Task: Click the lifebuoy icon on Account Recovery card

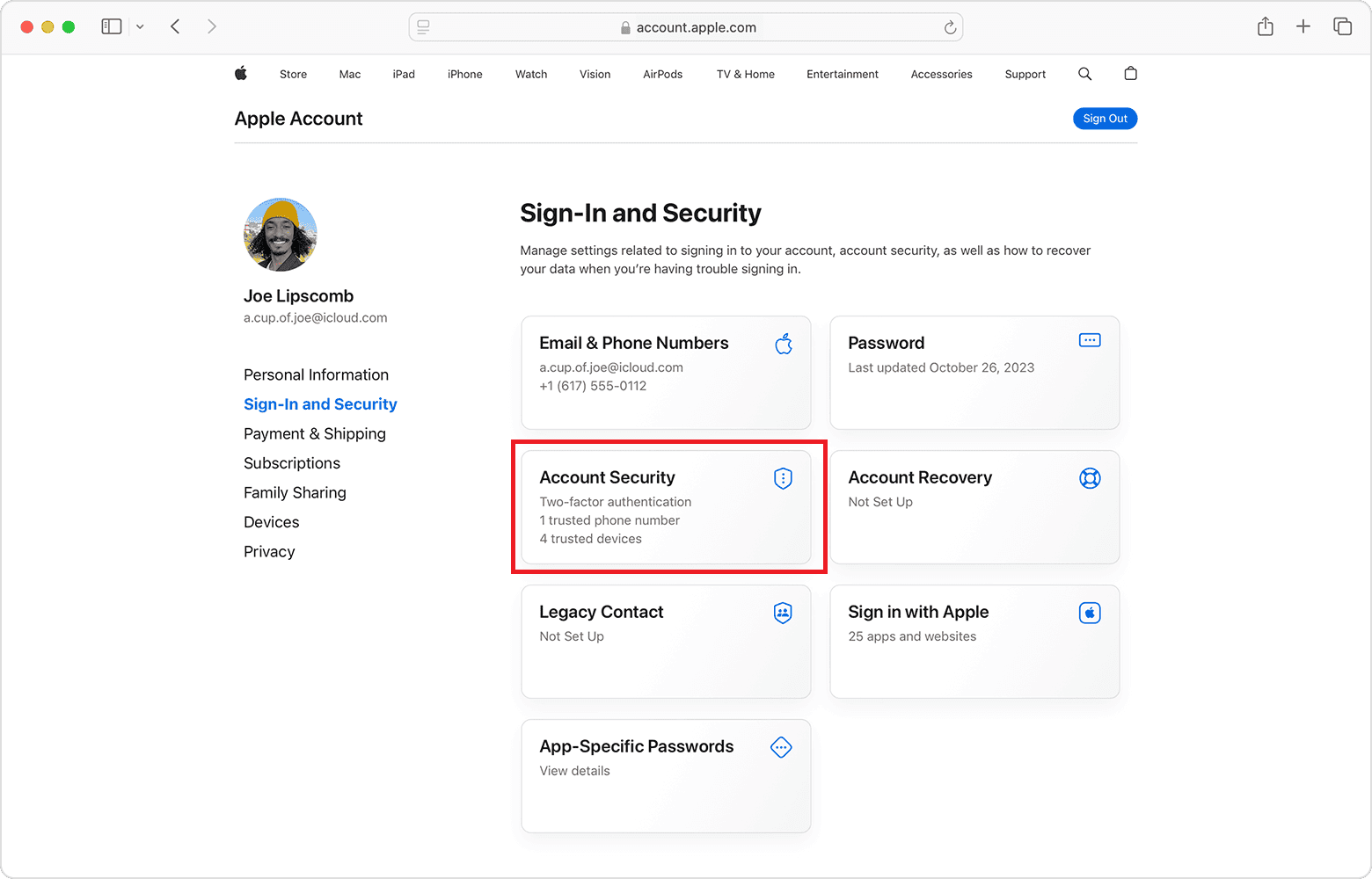Action: click(1090, 478)
